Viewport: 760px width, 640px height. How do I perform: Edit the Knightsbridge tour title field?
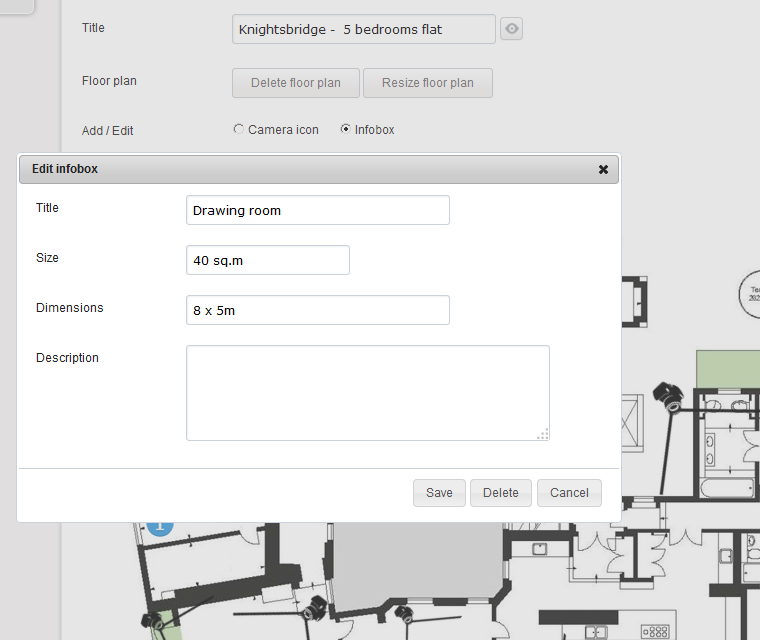tap(364, 29)
